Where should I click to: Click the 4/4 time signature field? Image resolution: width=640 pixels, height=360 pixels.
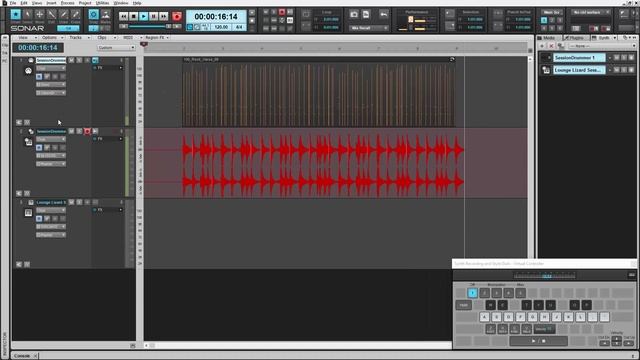click(x=239, y=27)
